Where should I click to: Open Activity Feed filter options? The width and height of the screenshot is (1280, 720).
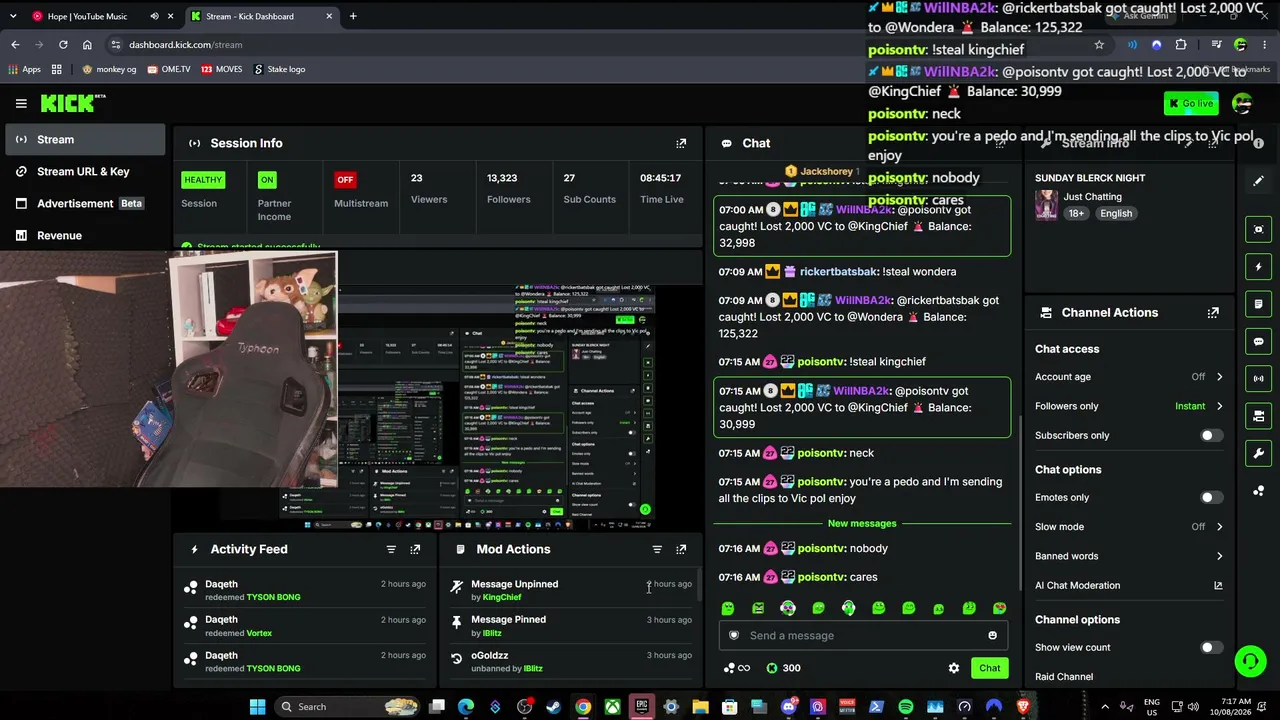(x=391, y=549)
